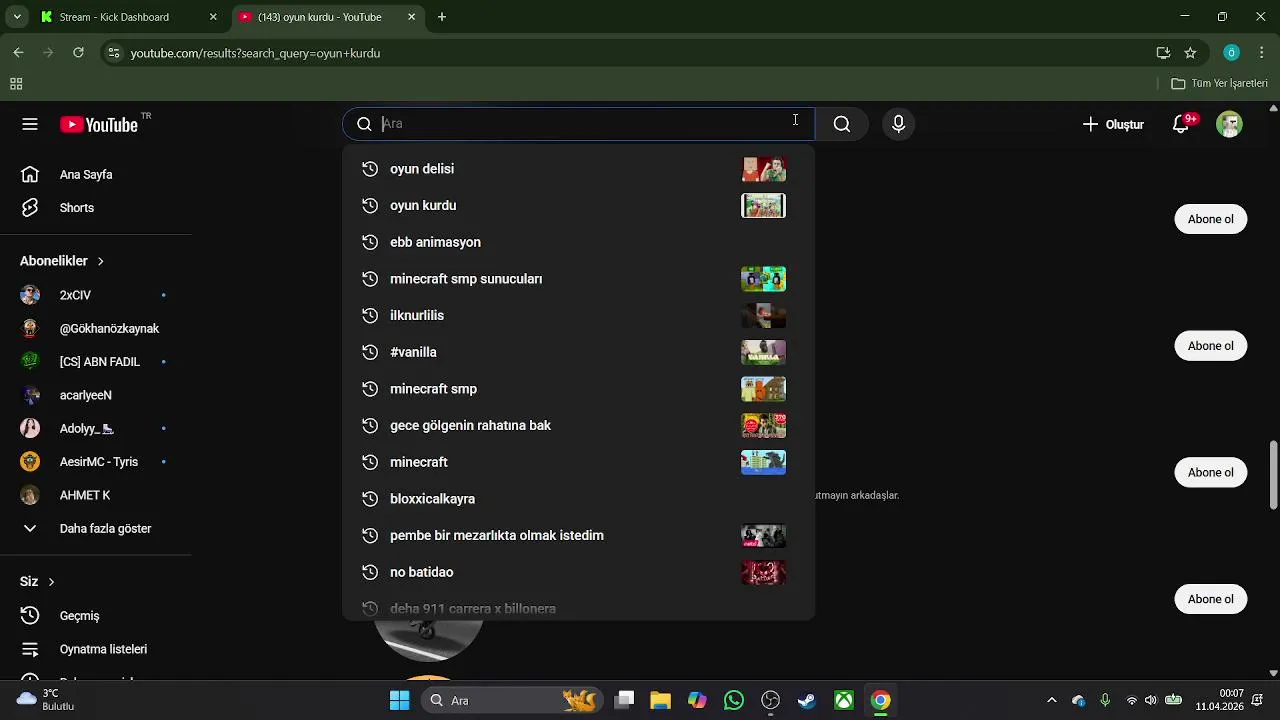This screenshot has height=720, width=1280.
Task: Select suggestion 'bloxxicalkayra'
Action: 578,499
